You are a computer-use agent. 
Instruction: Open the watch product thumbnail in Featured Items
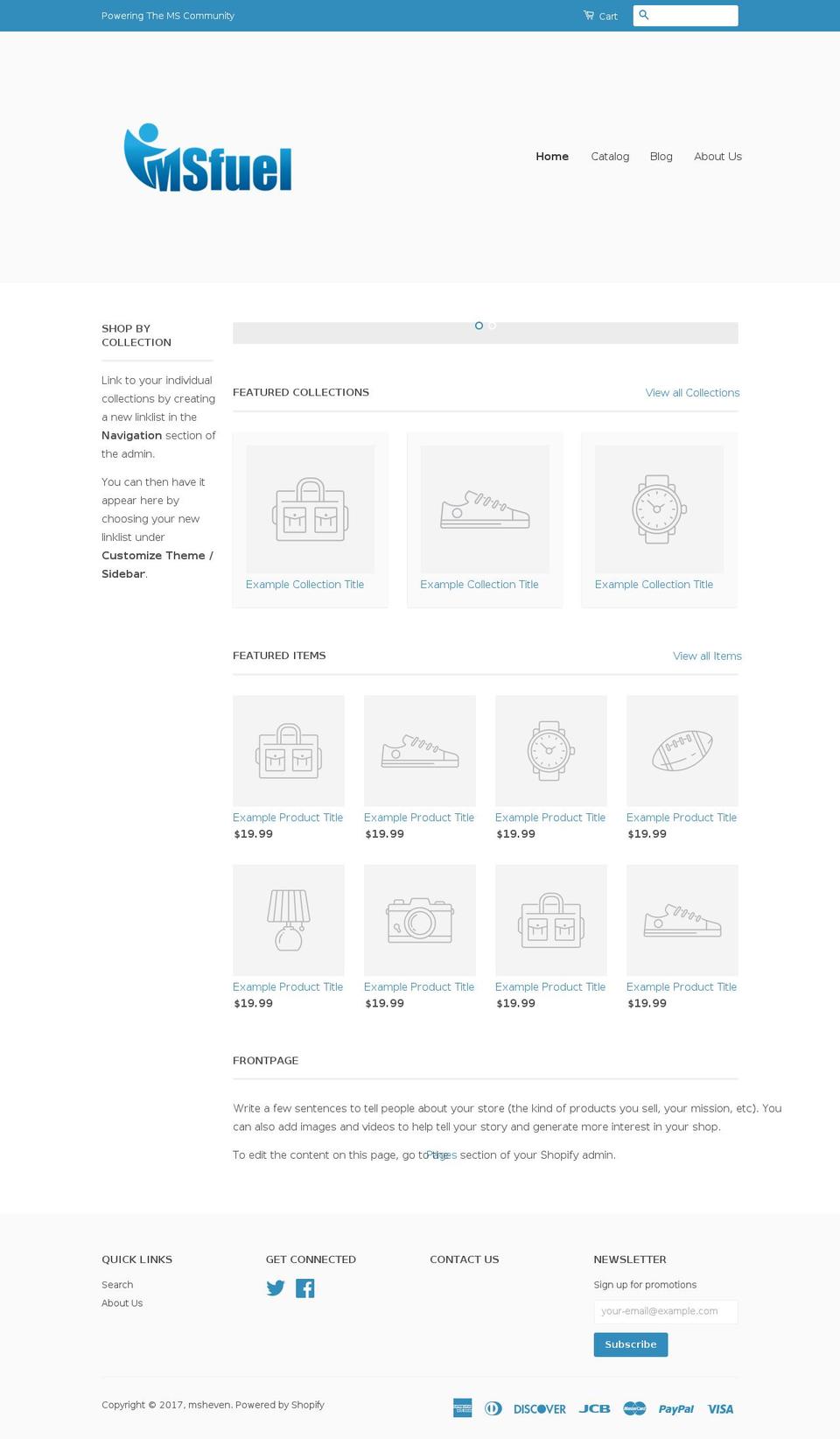[551, 751]
